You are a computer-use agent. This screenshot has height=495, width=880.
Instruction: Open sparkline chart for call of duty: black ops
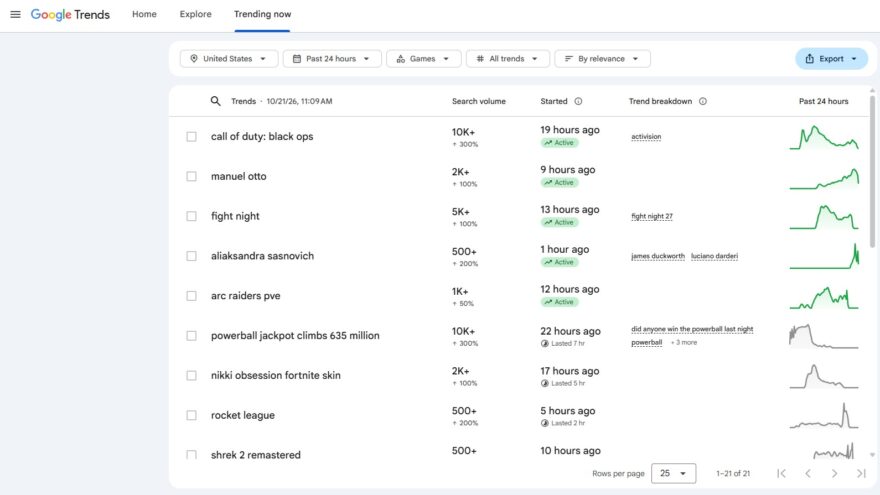point(824,138)
